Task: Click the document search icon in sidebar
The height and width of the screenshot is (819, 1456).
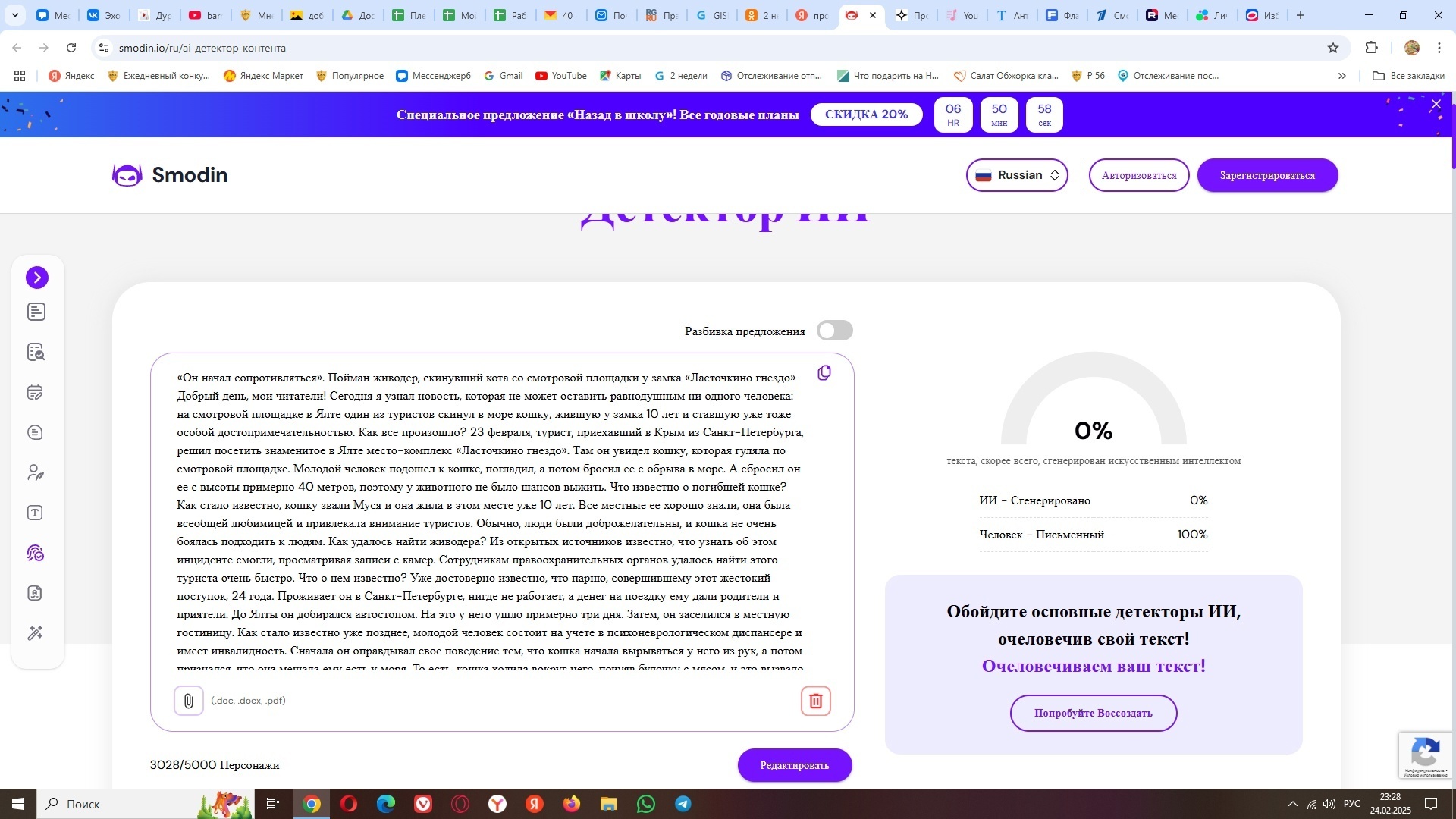Action: click(36, 352)
